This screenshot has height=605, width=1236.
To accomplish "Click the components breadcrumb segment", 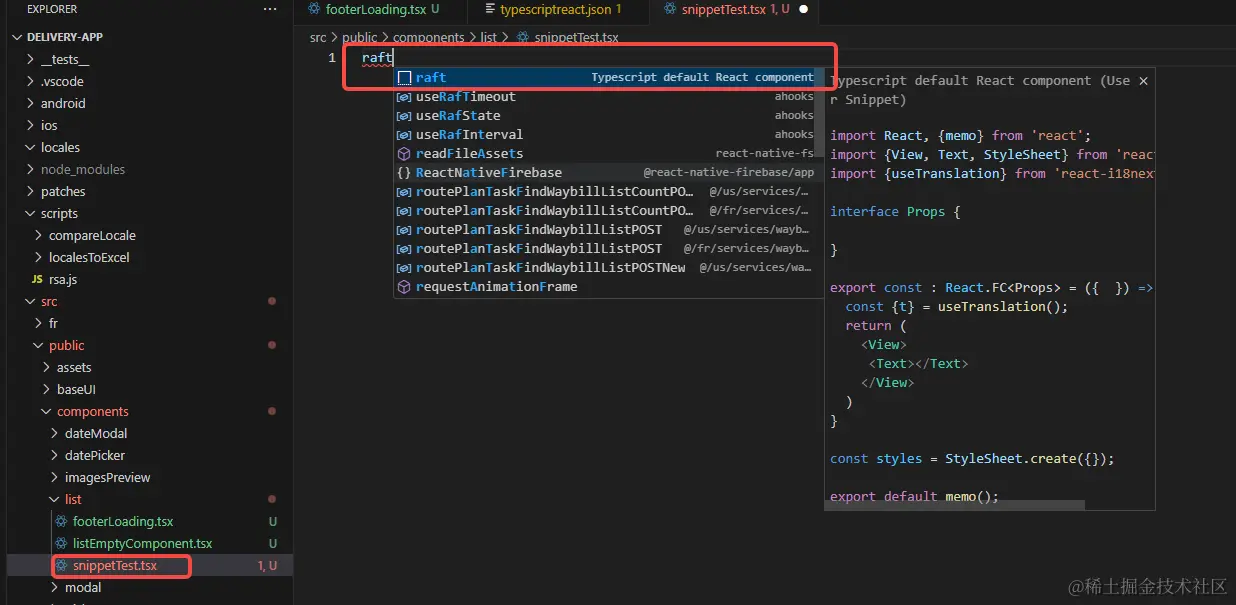I will 428,37.
